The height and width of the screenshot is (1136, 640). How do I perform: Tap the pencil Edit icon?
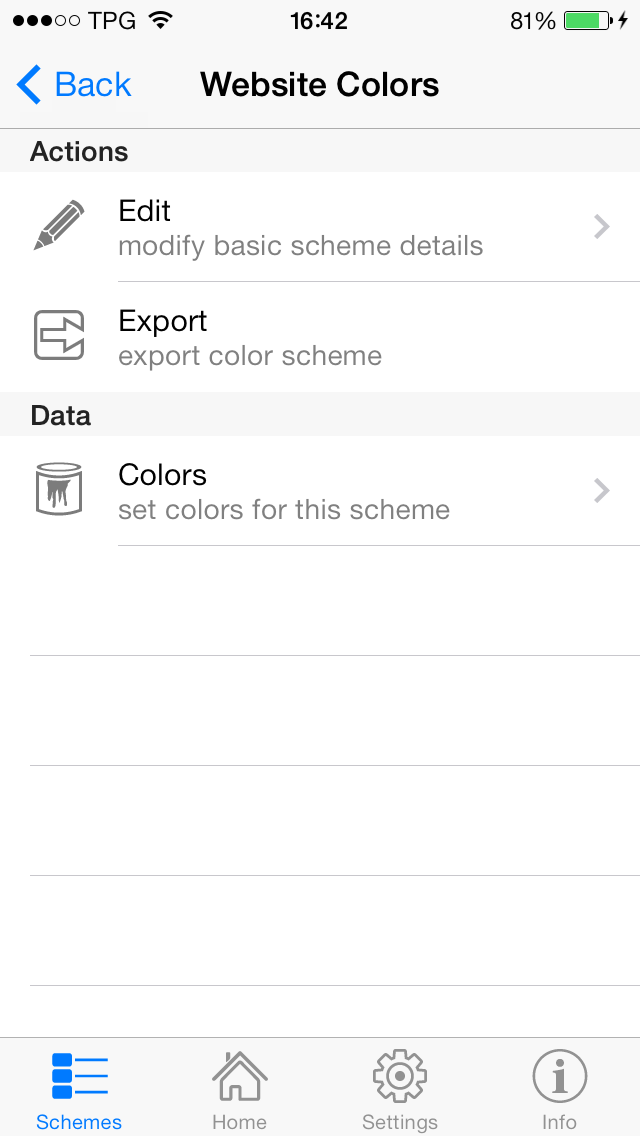(59, 225)
